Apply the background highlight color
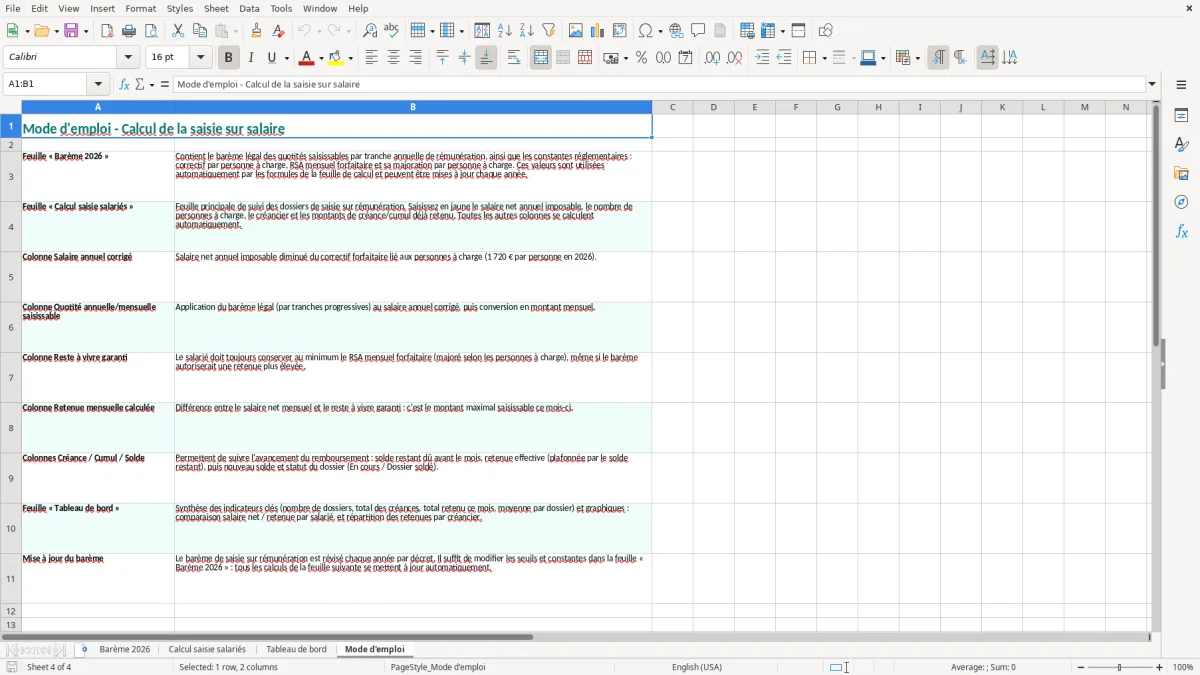This screenshot has height=675, width=1200. (x=336, y=58)
